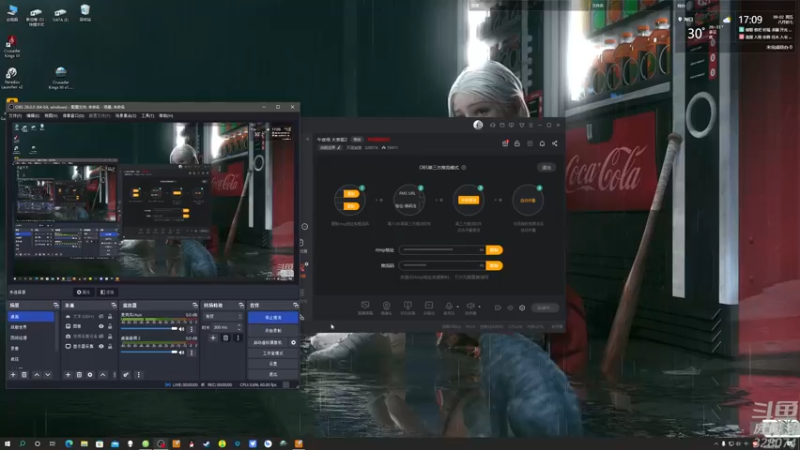The width and height of the screenshot is (800, 450).
Task: Open Microsoft Edge from the taskbar
Action: point(69,444)
